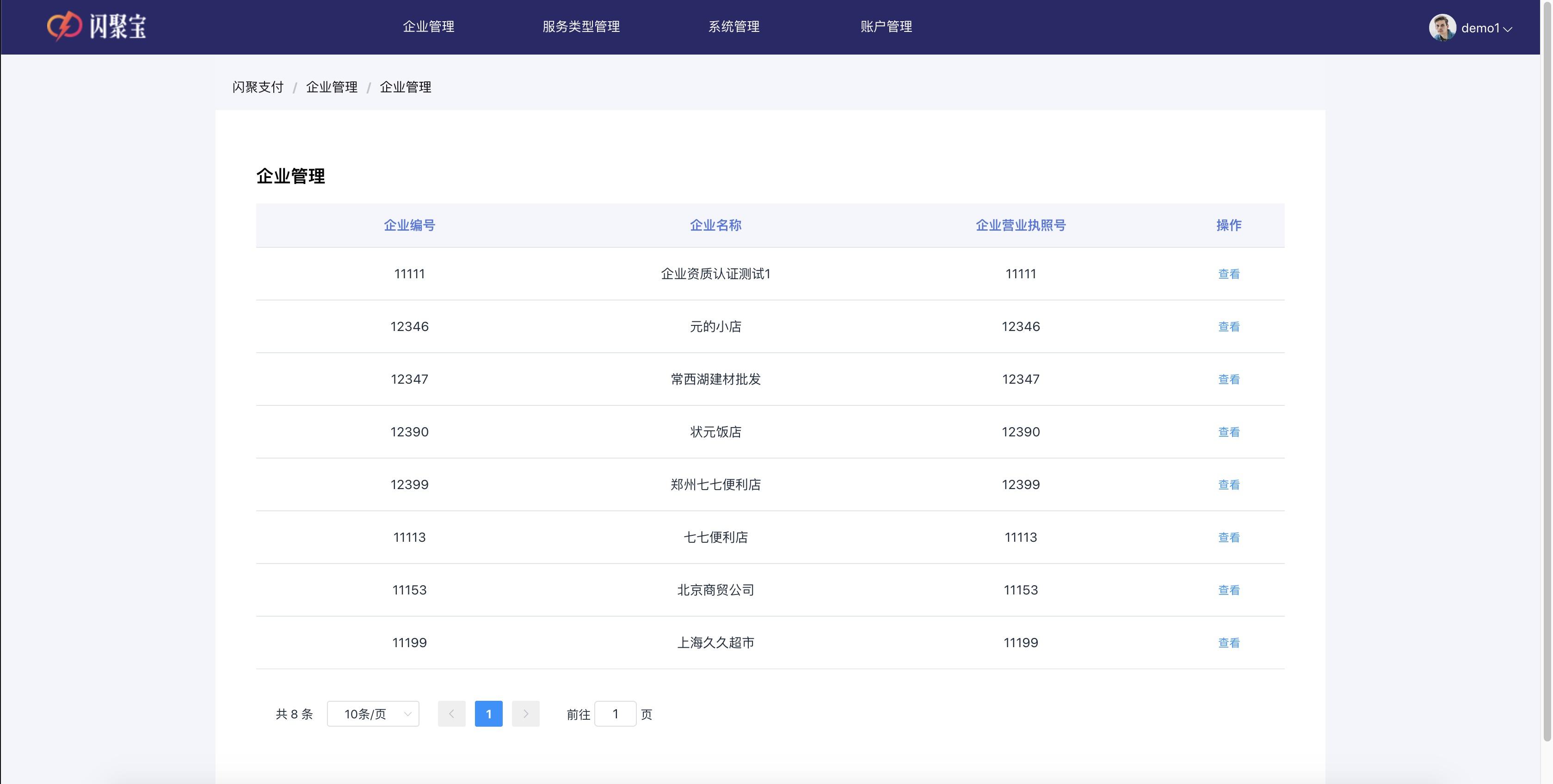Image resolution: width=1553 pixels, height=784 pixels.
Task: Click the 企业营业执照号 column header
Action: pyautogui.click(x=1021, y=226)
